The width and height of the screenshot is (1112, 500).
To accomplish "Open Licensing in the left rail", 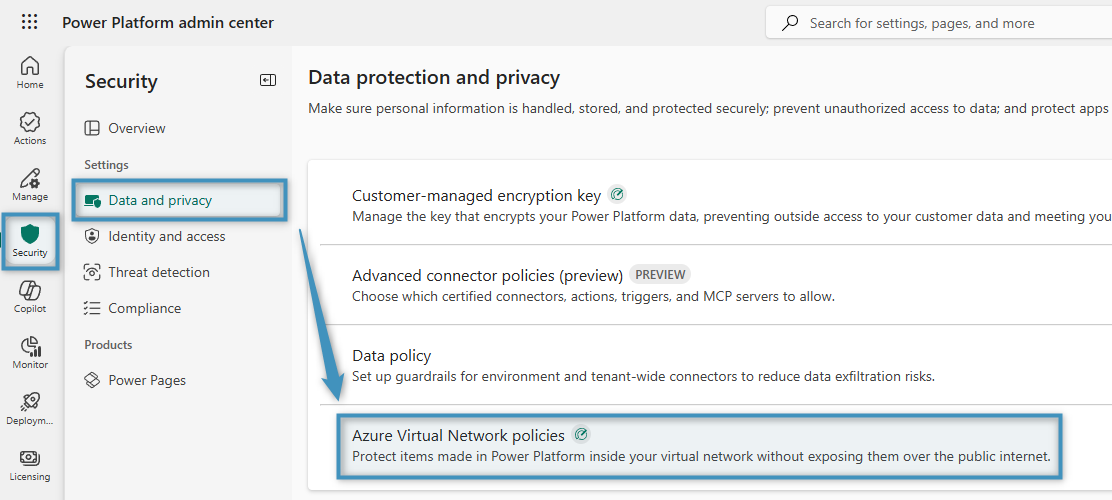I will [x=30, y=464].
